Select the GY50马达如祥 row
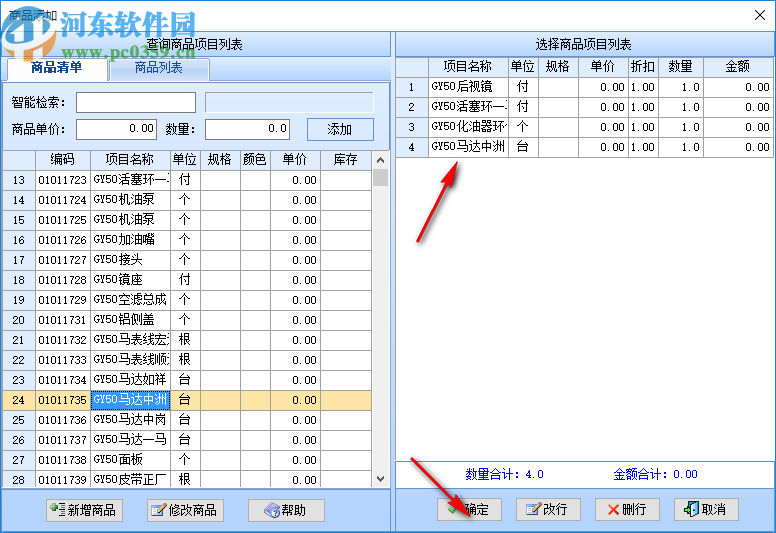The height and width of the screenshot is (533, 776). point(187,380)
